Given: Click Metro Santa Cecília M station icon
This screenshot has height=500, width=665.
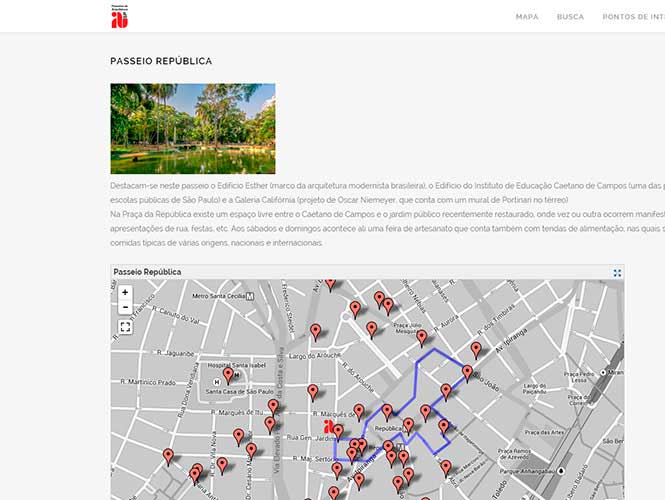Looking at the screenshot, I should pos(250,296).
